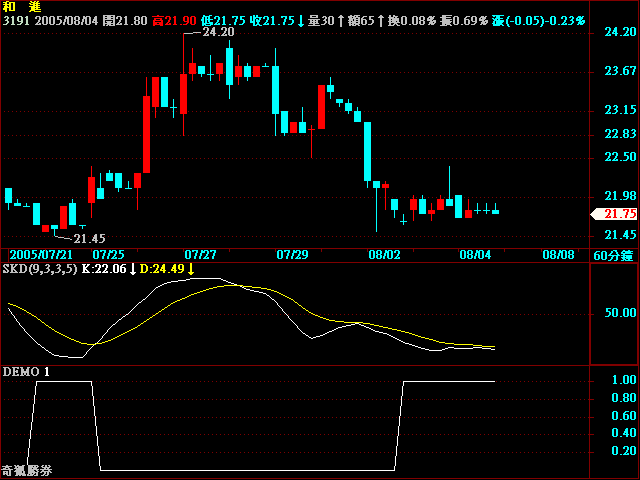Click the 22.50 price axis label
640x480 pixels.
pyautogui.click(x=620, y=157)
